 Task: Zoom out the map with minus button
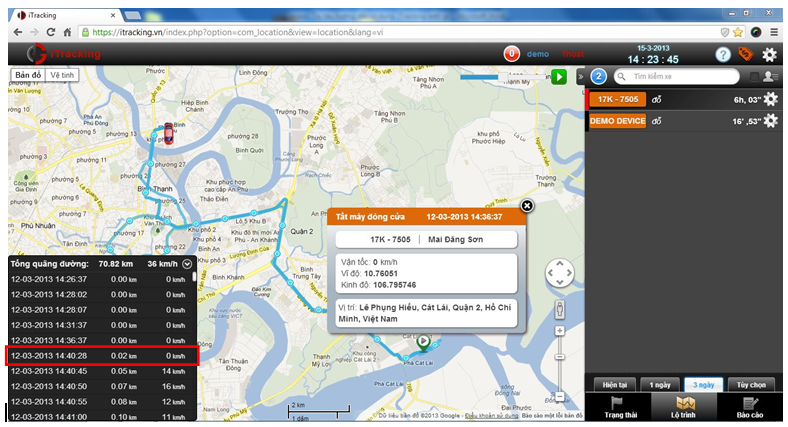tap(559, 396)
